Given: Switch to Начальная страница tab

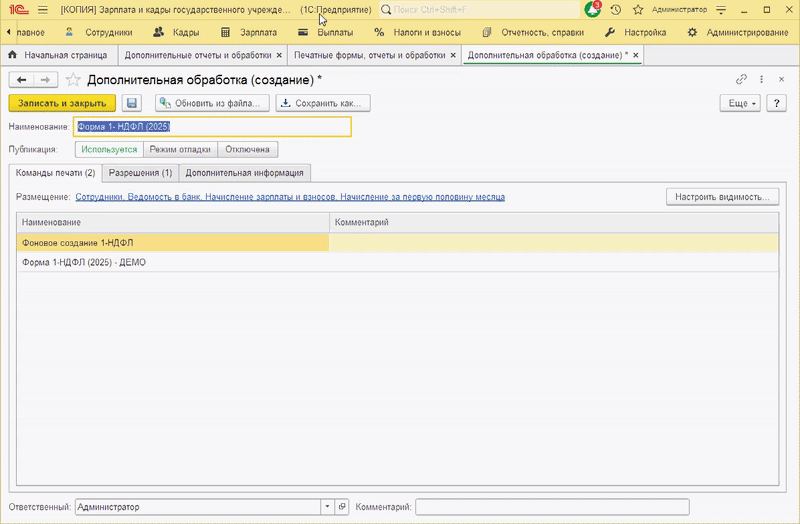Looking at the screenshot, I should pyautogui.click(x=60, y=55).
